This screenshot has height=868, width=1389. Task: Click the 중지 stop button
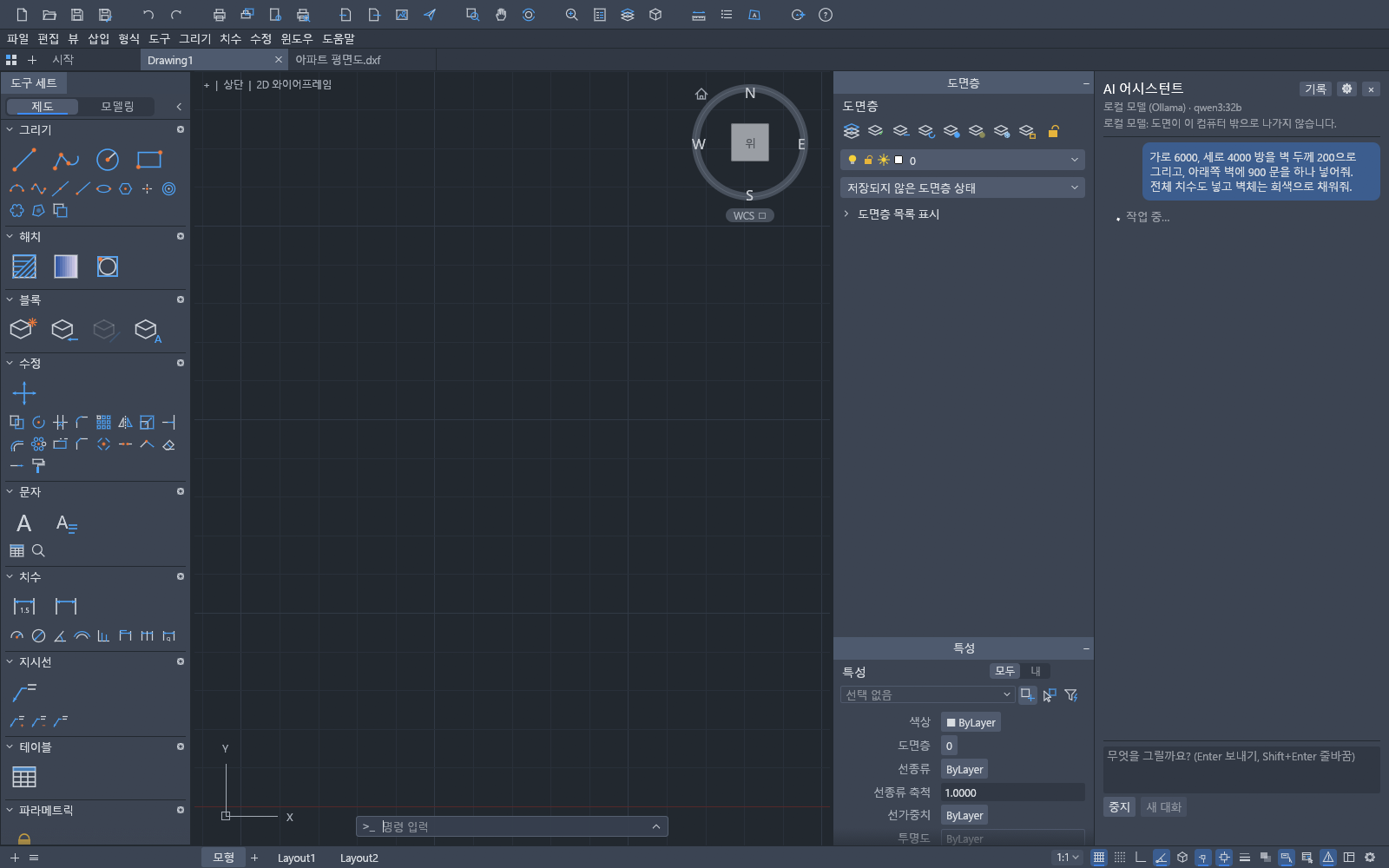[1119, 807]
